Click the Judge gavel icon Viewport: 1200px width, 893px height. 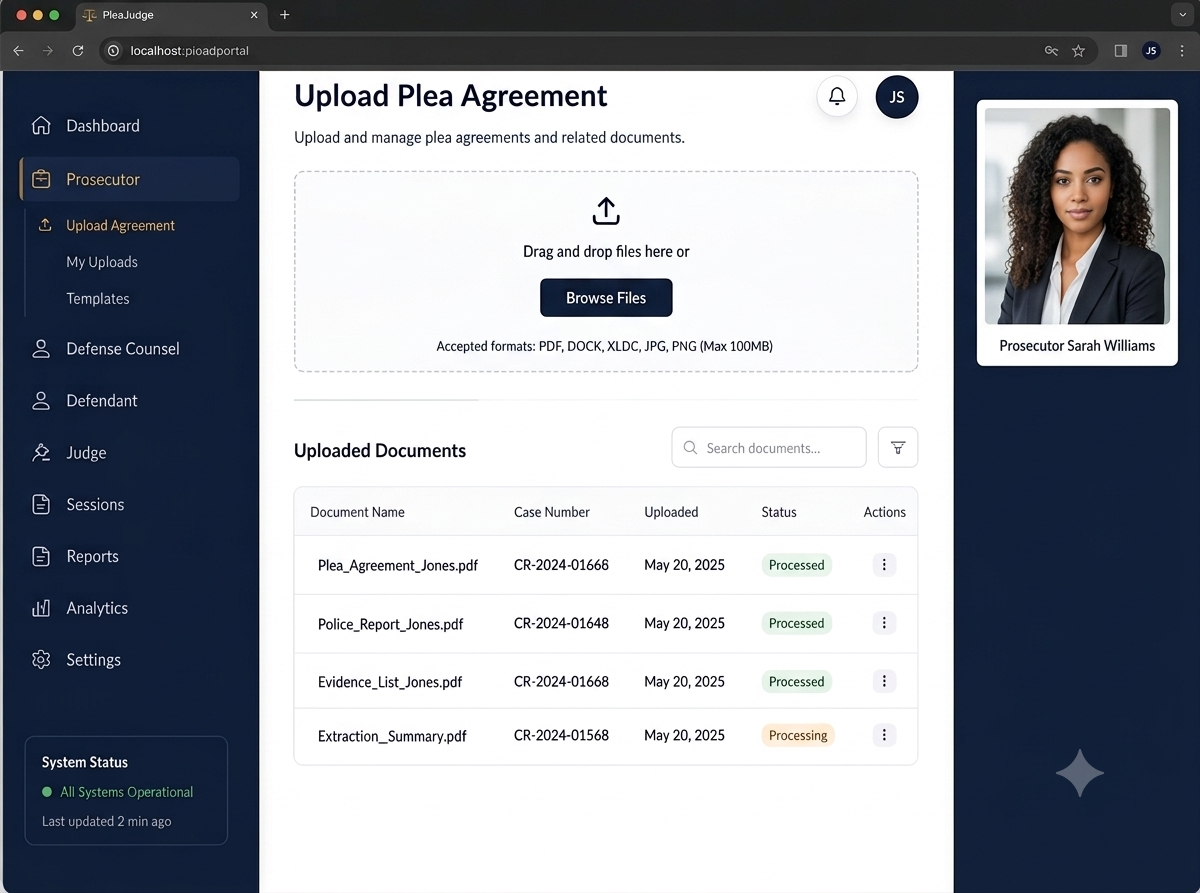(x=41, y=453)
